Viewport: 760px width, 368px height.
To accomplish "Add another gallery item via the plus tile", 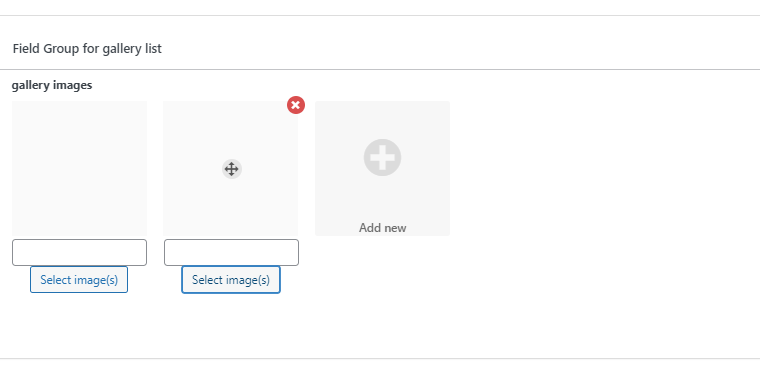I will coord(382,168).
